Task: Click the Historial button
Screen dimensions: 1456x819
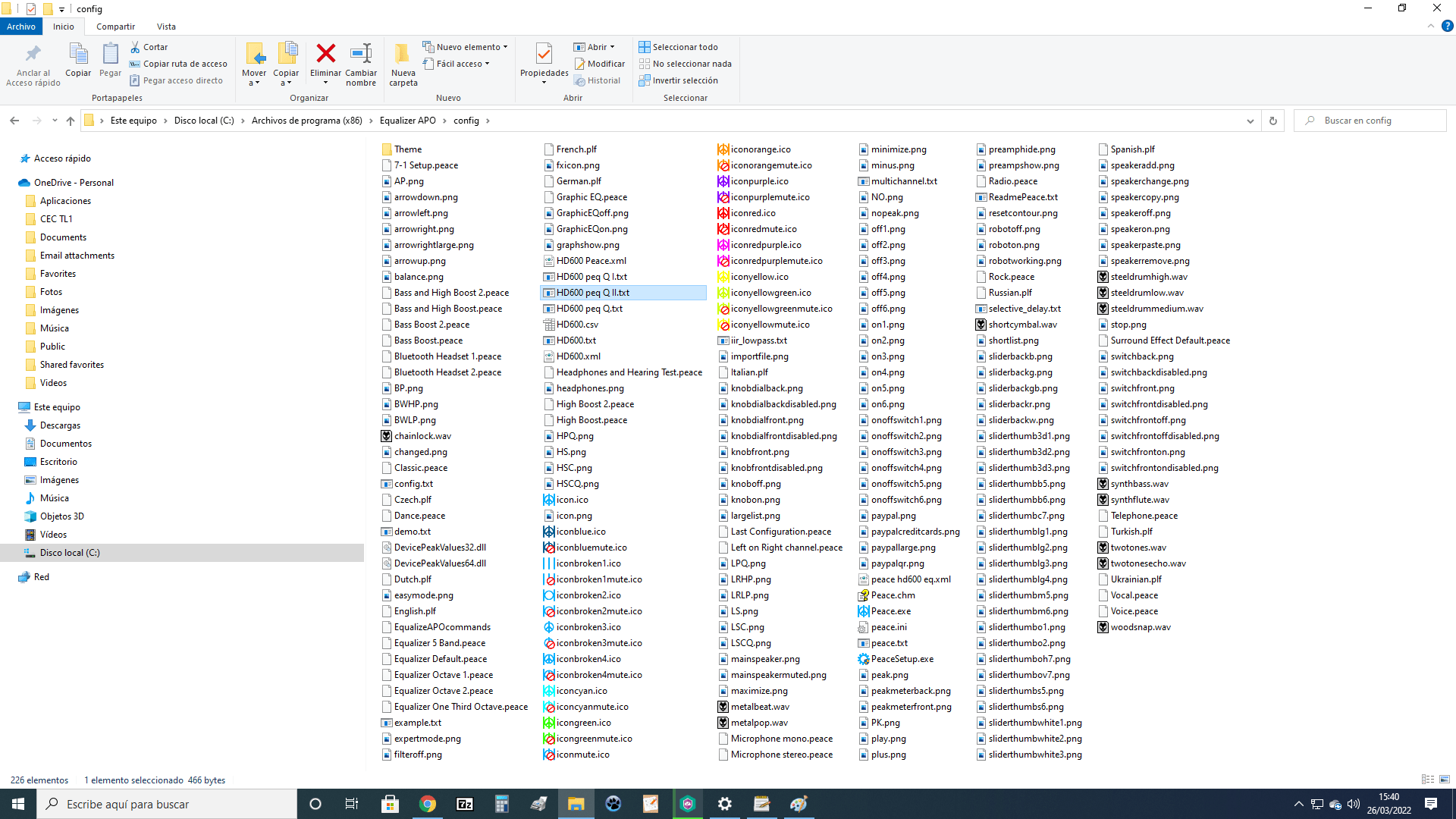Action: 598,80
